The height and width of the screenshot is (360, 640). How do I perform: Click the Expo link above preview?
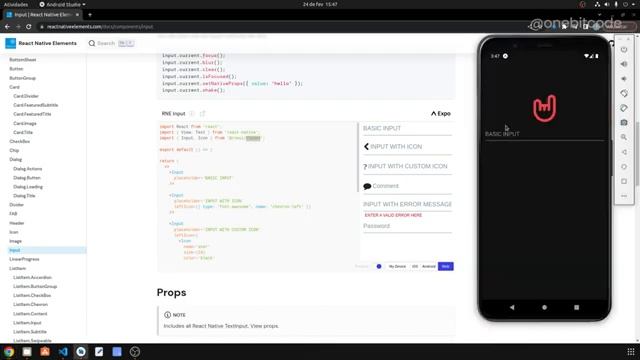pos(441,113)
